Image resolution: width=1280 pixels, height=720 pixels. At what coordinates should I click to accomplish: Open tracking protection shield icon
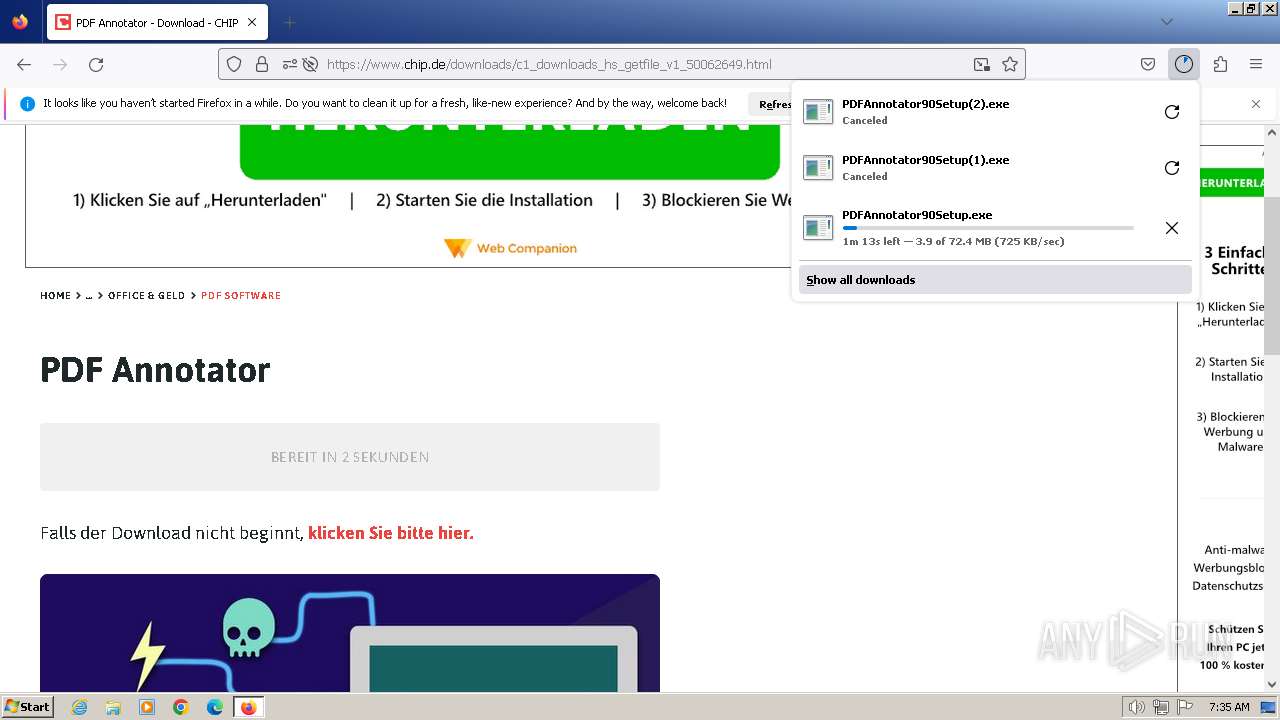[234, 64]
